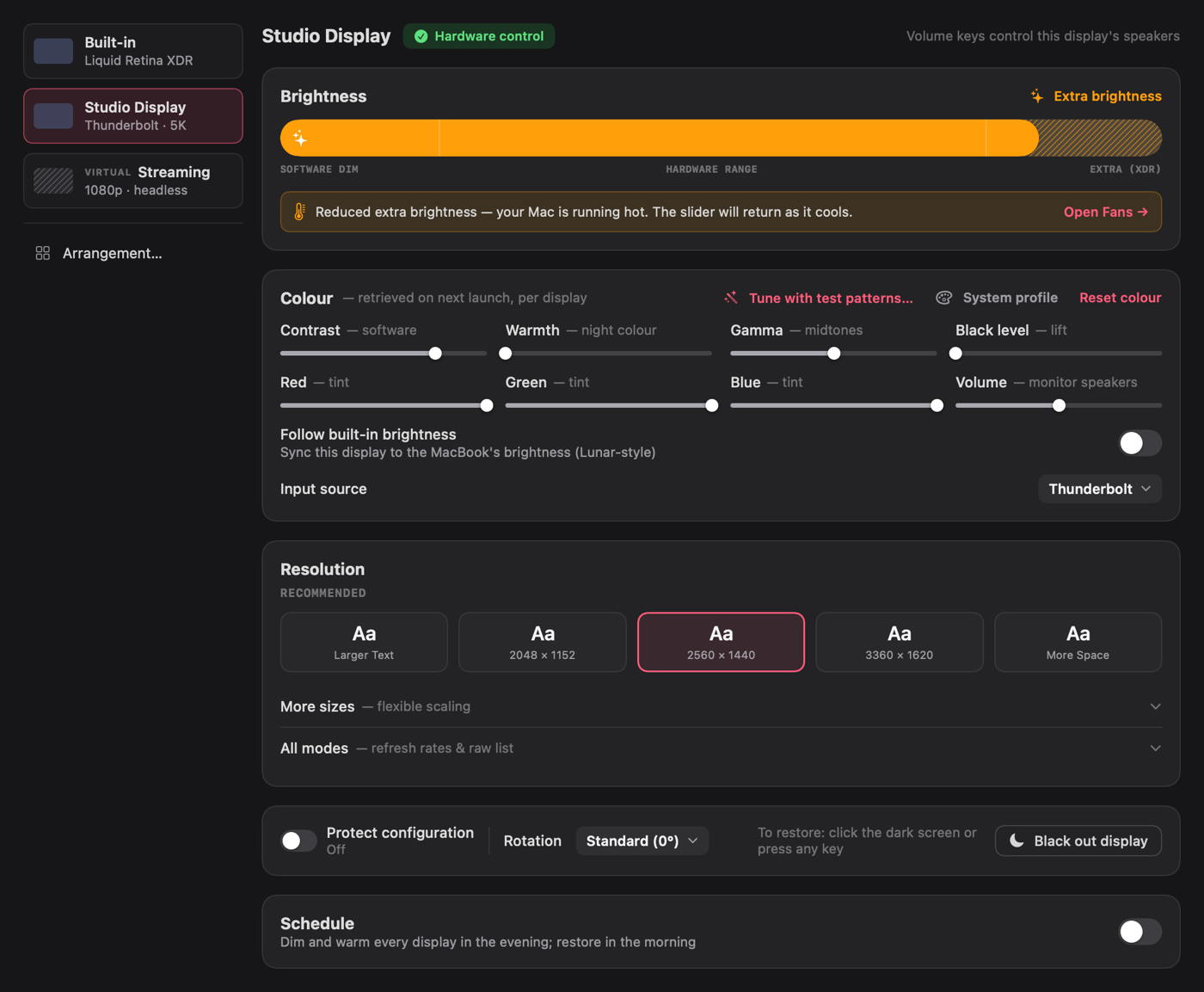Click the 'Volume keys control this display's speakers' note
The image size is (1204, 992).
tap(1043, 36)
